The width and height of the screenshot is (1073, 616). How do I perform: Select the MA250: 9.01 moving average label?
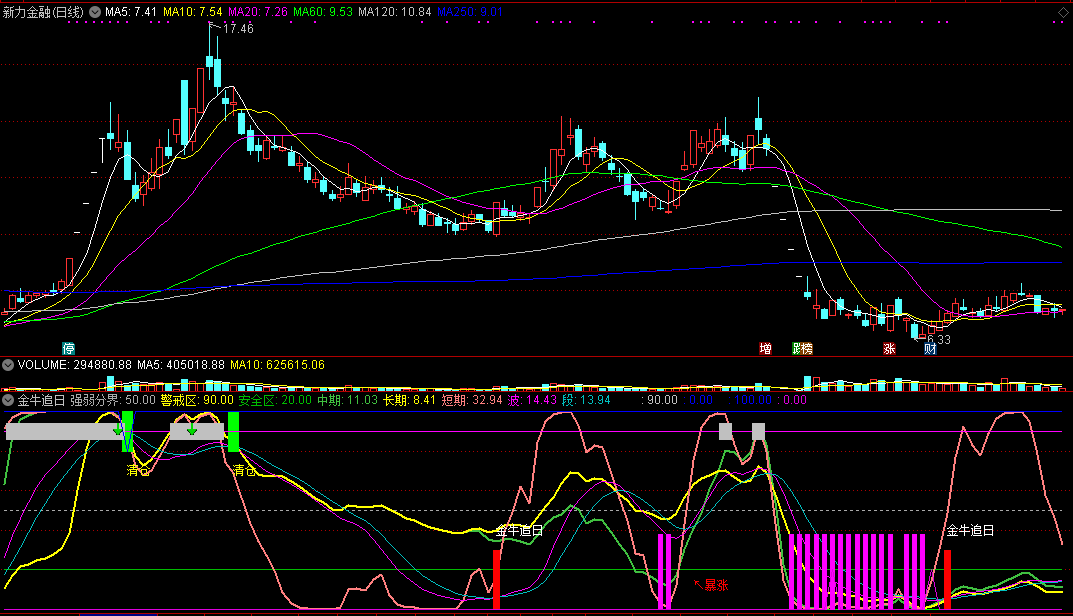(469, 12)
